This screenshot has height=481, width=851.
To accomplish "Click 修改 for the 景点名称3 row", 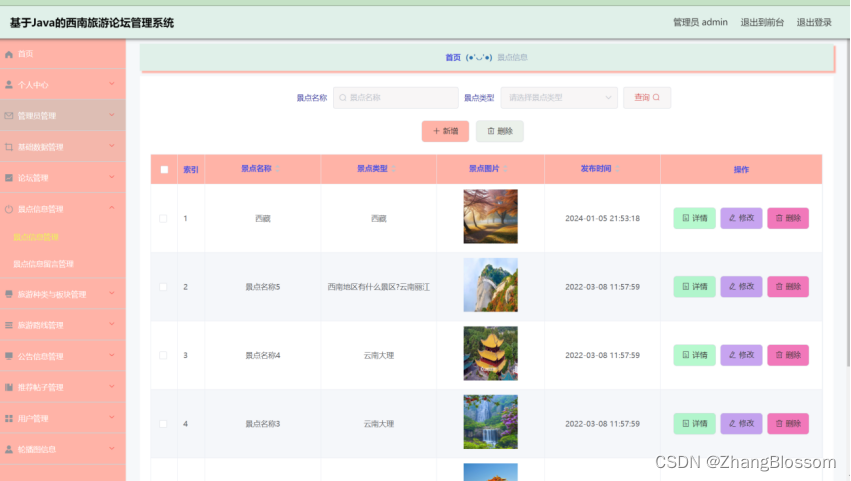I will pyautogui.click(x=741, y=423).
